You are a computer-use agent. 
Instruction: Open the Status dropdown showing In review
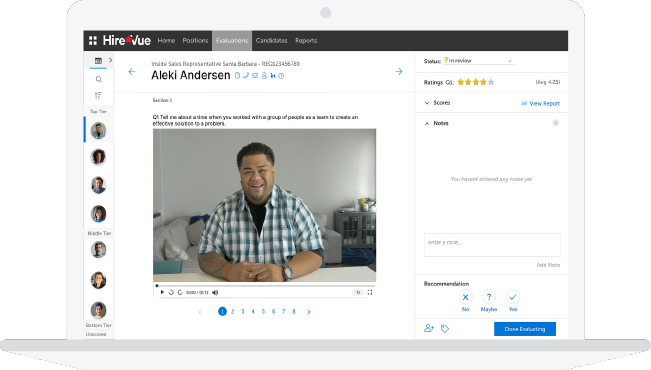478,61
